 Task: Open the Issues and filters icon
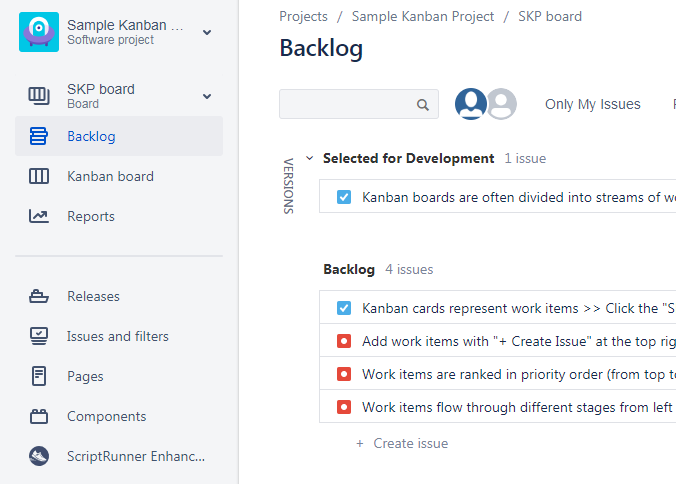(39, 336)
